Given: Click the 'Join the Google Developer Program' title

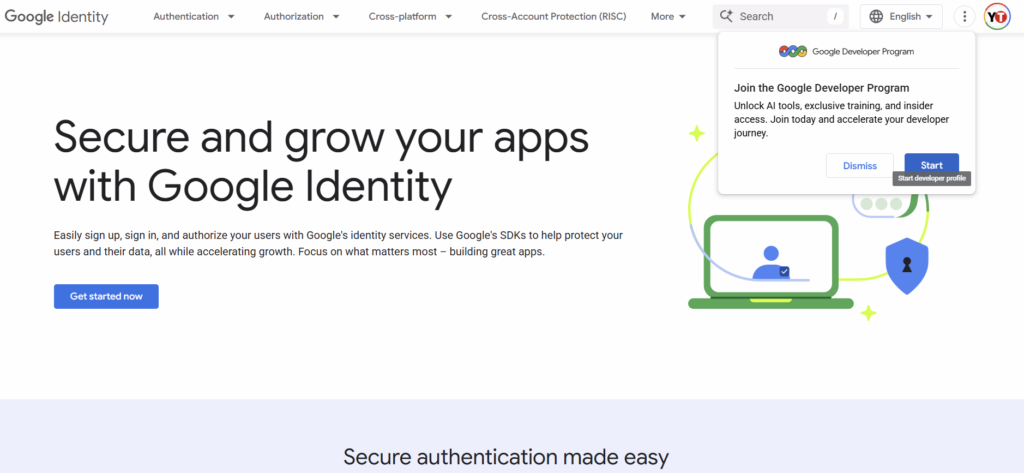Looking at the screenshot, I should 822,88.
